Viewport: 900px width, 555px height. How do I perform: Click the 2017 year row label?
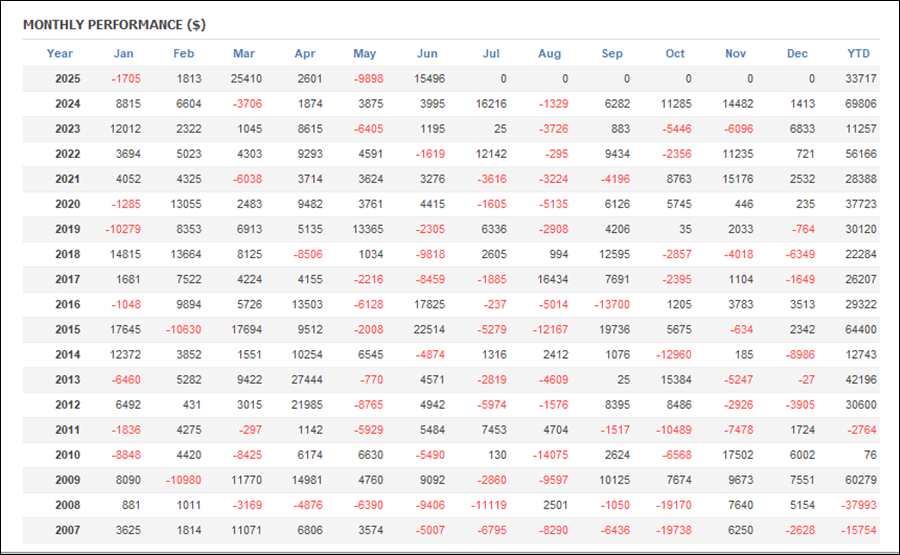coord(68,280)
